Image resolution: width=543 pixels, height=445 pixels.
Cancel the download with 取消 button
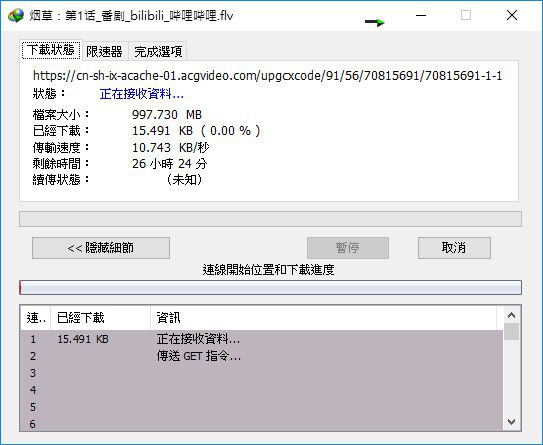tap(454, 248)
